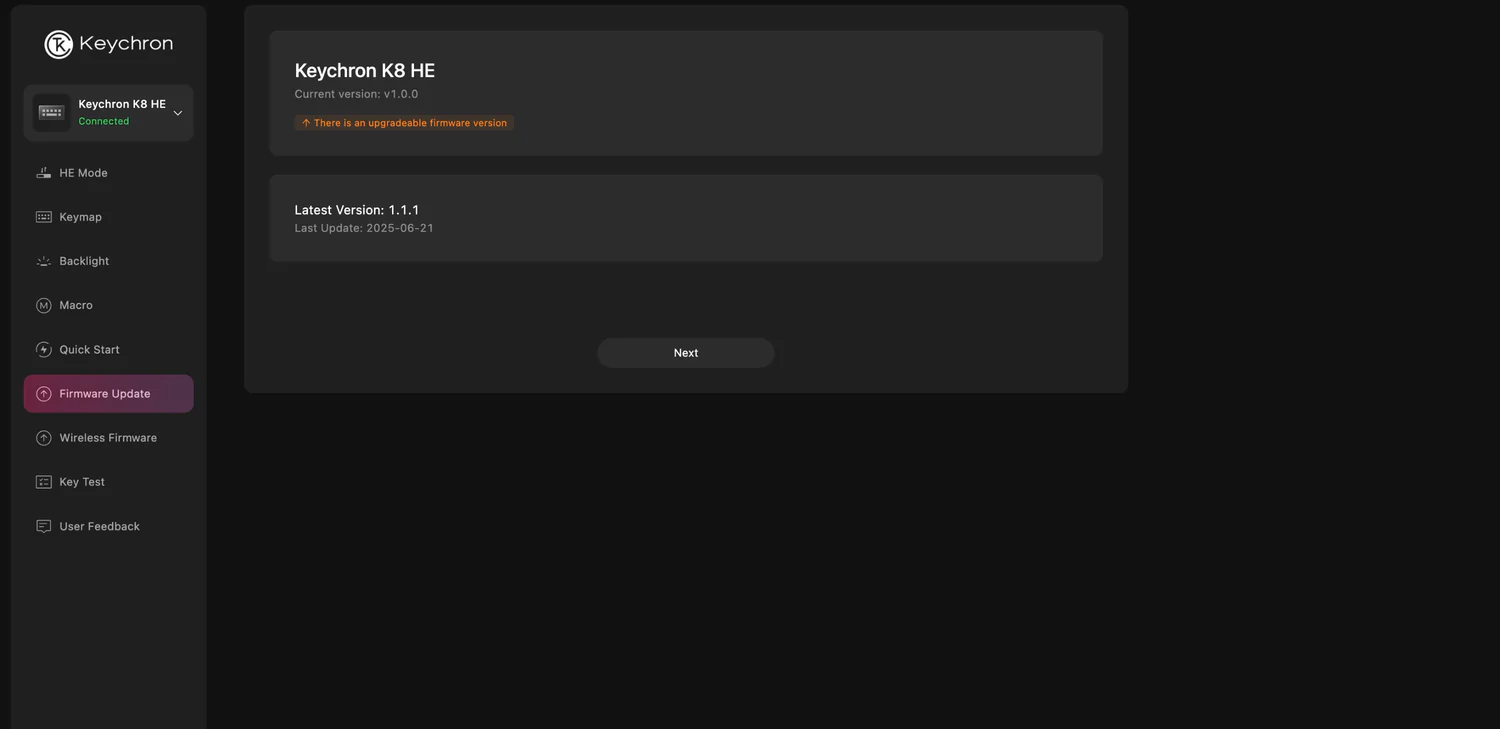
Task: Click the Next button
Action: pos(686,353)
